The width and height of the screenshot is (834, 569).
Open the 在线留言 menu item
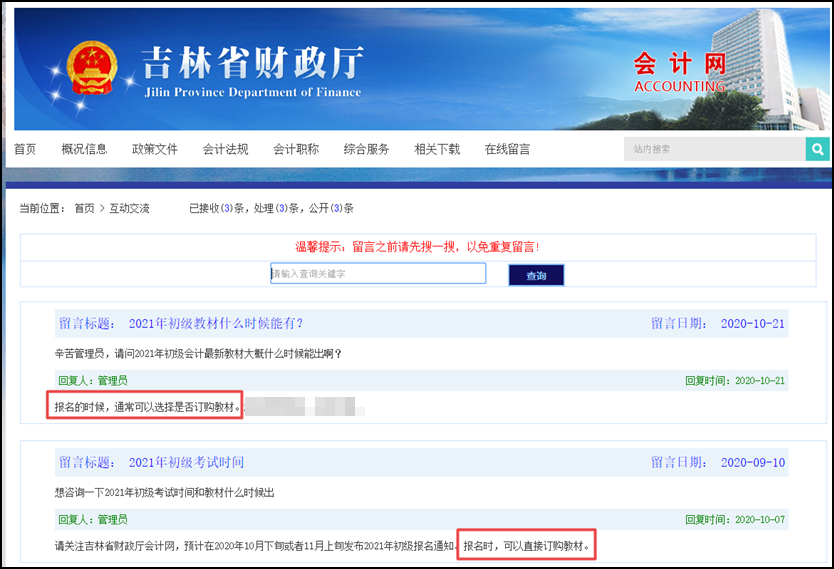click(x=507, y=149)
